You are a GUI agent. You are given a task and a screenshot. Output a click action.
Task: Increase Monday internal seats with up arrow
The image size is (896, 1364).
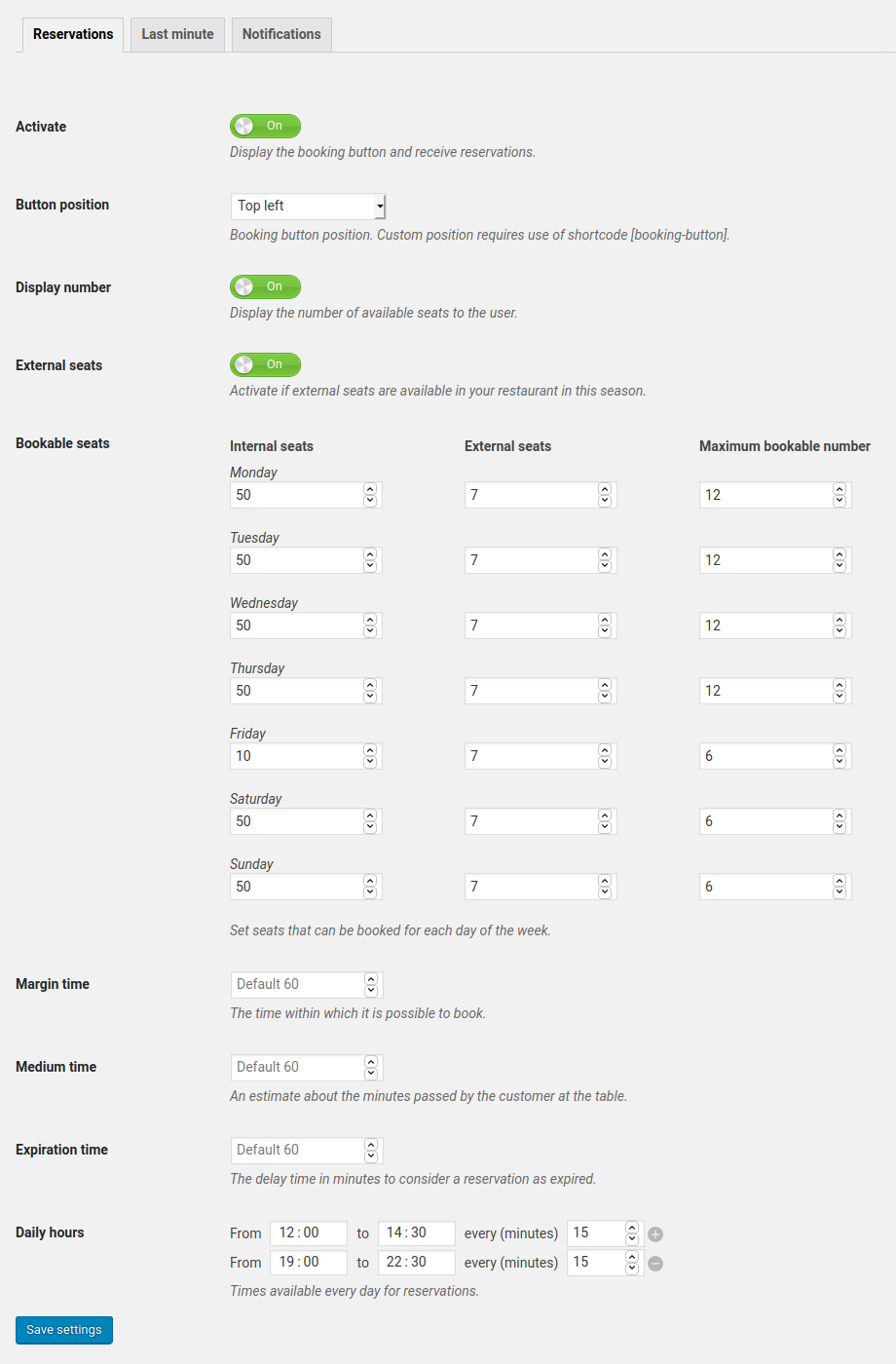coord(370,489)
